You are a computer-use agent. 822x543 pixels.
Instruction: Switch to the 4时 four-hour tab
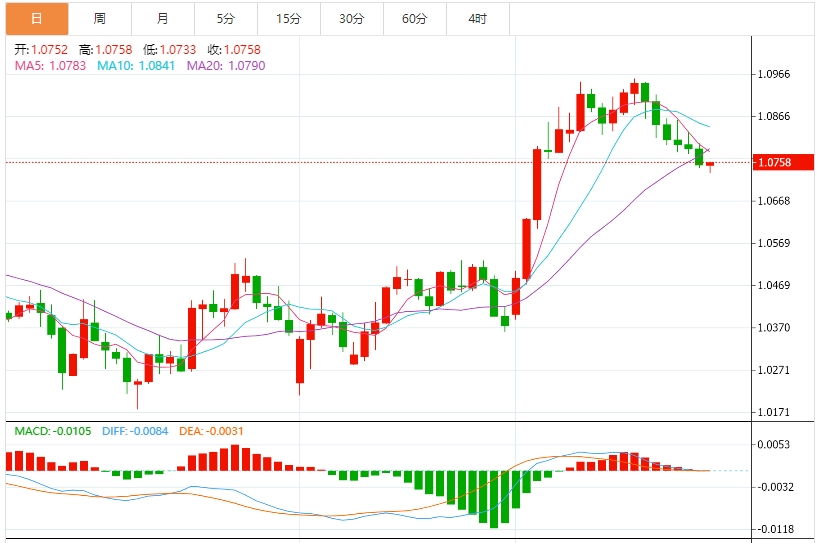coord(478,19)
